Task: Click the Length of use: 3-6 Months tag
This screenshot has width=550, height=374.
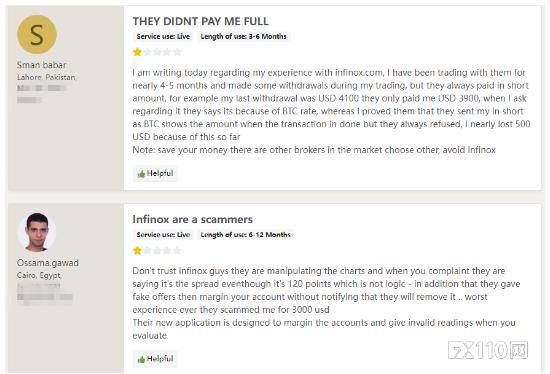Action: (243, 36)
